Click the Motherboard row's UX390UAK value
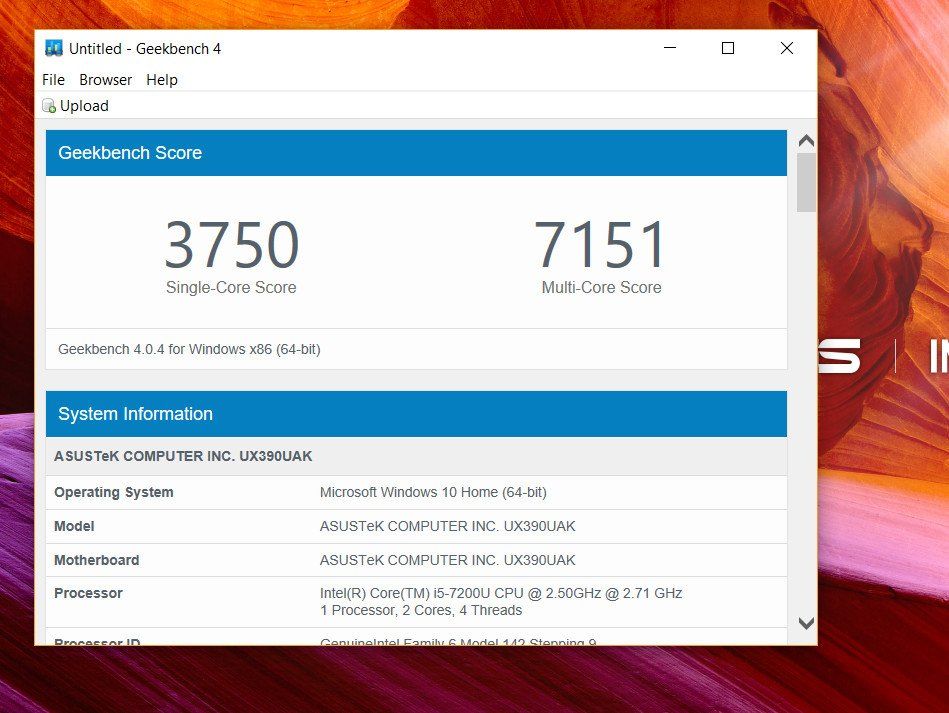This screenshot has width=949, height=713. [447, 560]
